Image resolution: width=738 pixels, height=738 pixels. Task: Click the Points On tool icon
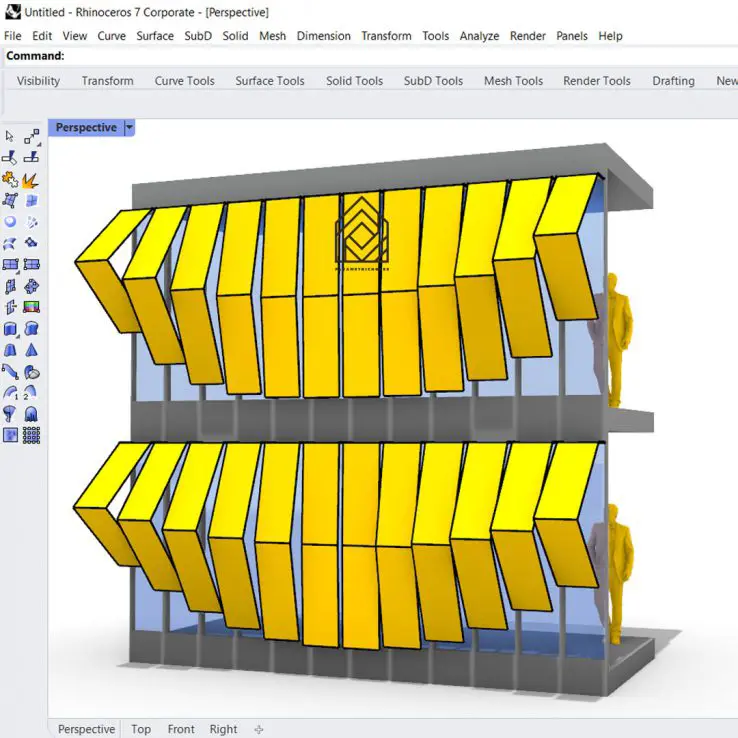32,136
